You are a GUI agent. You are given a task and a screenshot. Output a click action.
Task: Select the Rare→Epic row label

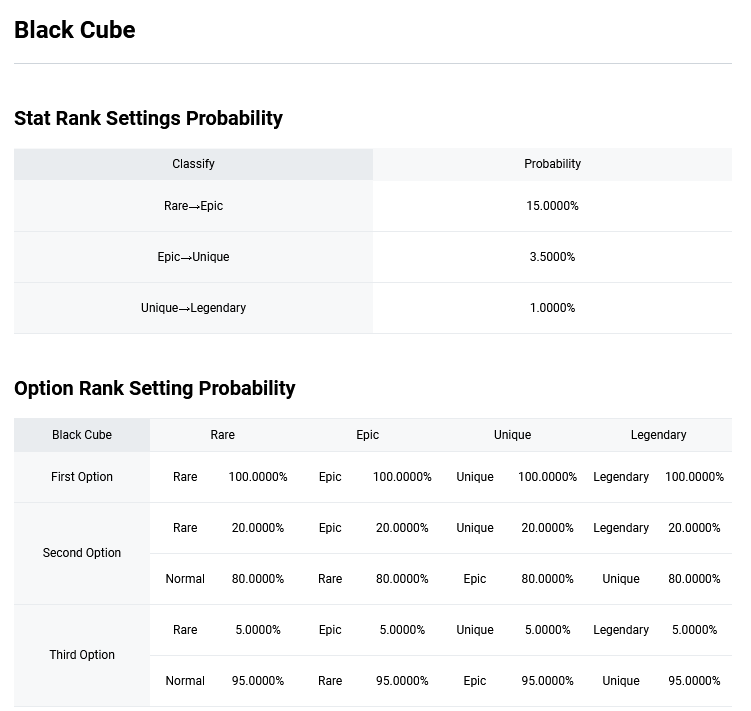click(x=193, y=206)
